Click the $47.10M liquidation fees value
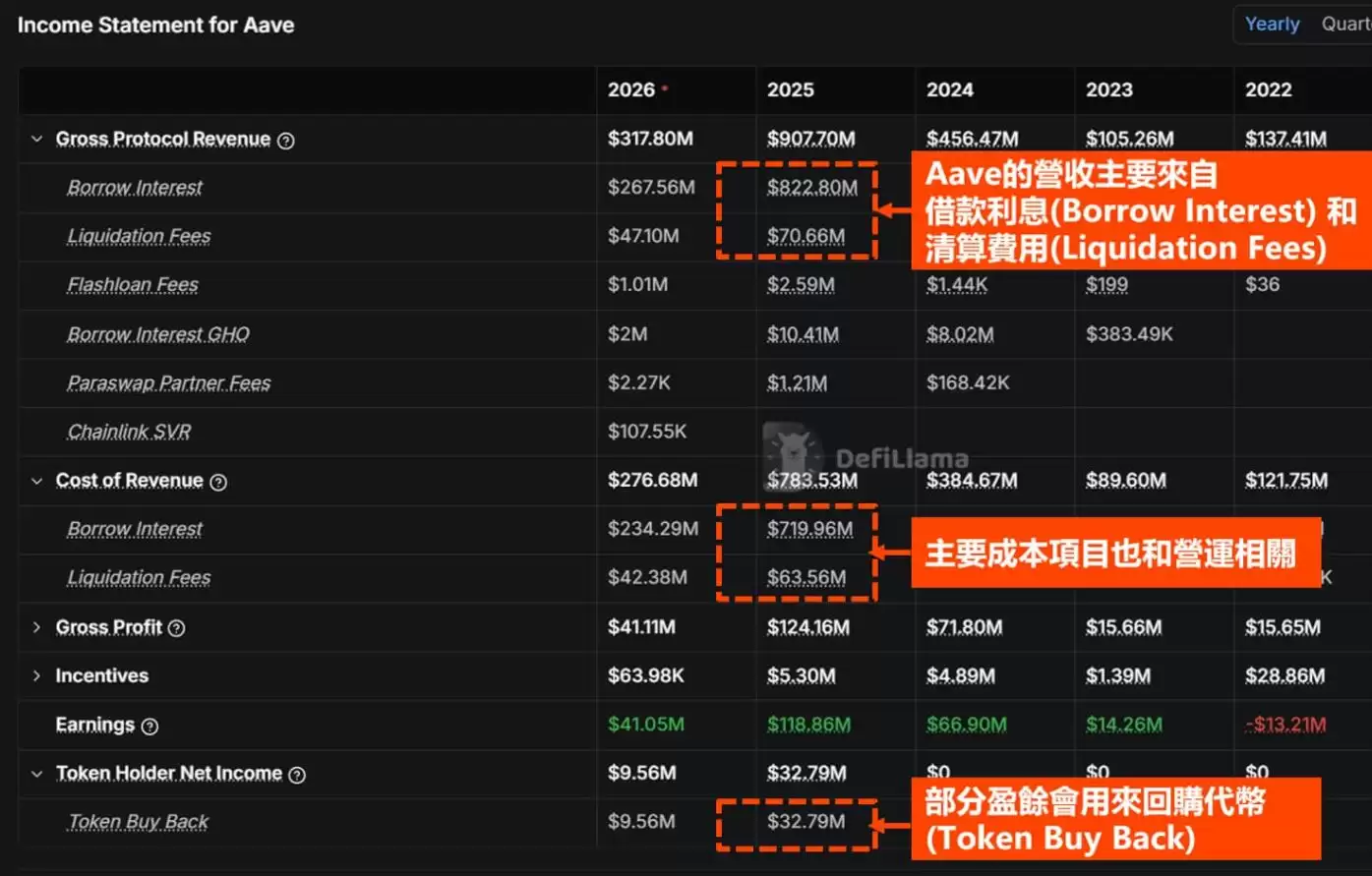This screenshot has width=1372, height=876. click(x=643, y=236)
